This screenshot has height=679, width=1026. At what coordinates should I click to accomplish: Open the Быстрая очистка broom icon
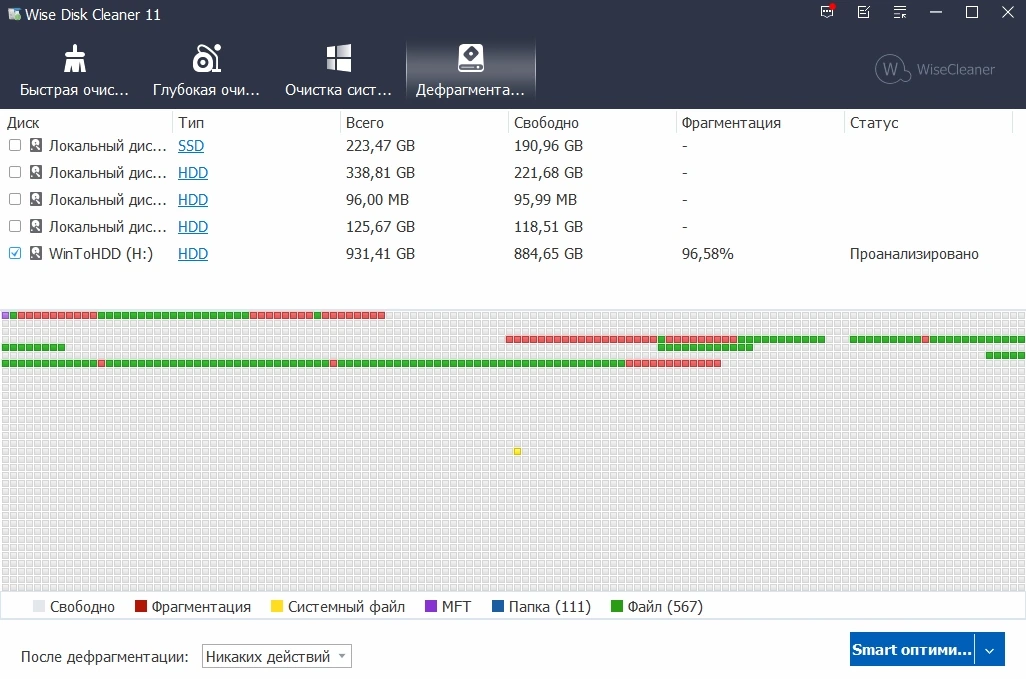coord(75,59)
